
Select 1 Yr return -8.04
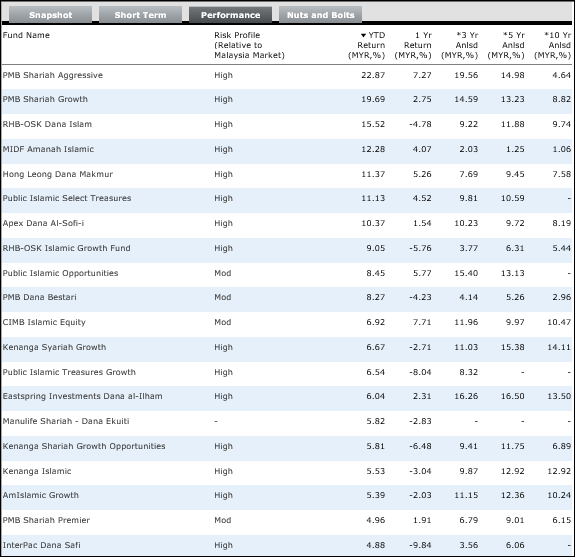[420, 372]
